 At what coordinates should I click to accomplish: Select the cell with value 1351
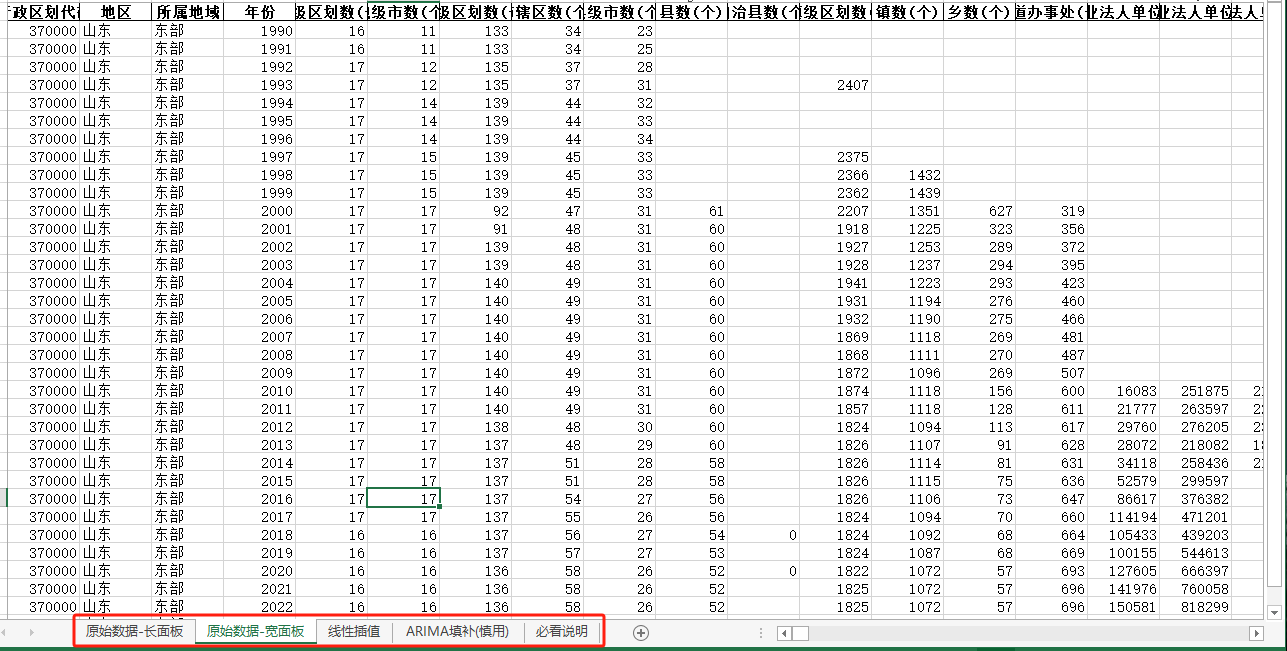pos(907,211)
